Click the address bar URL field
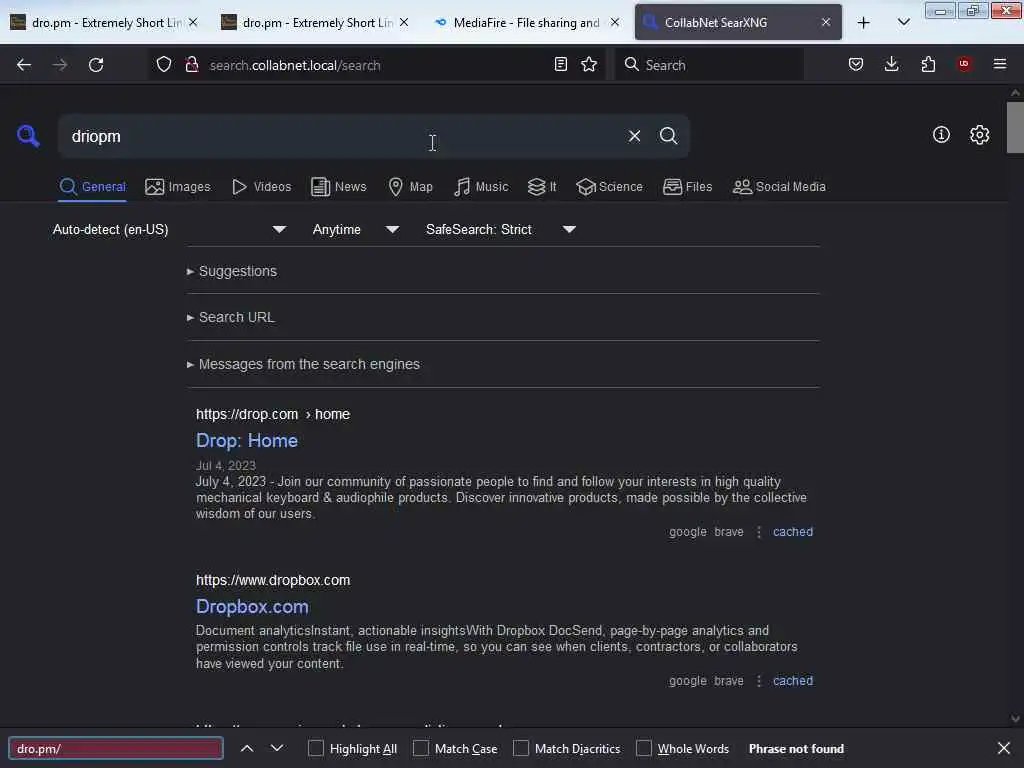 coord(376,65)
